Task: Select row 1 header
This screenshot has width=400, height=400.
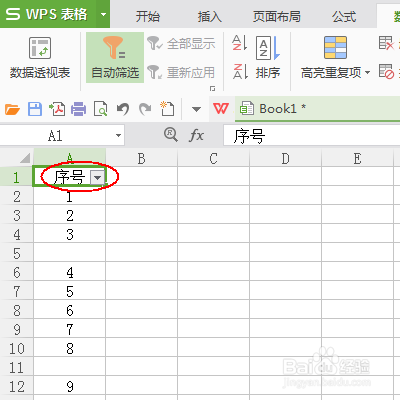Action: pyautogui.click(x=16, y=176)
